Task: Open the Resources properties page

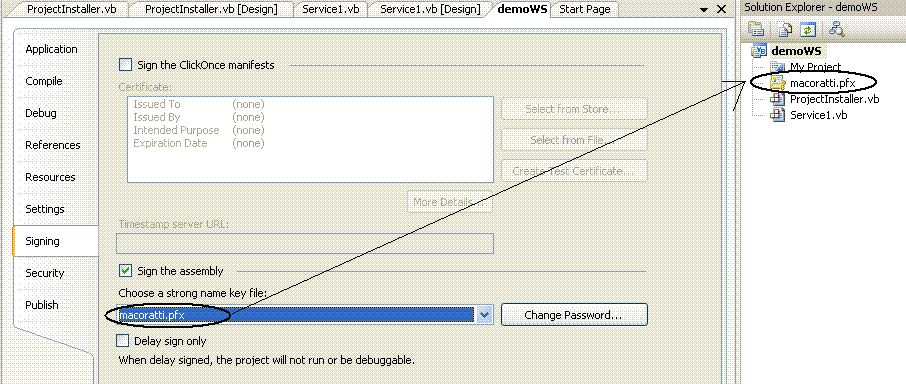Action: pyautogui.click(x=50, y=177)
